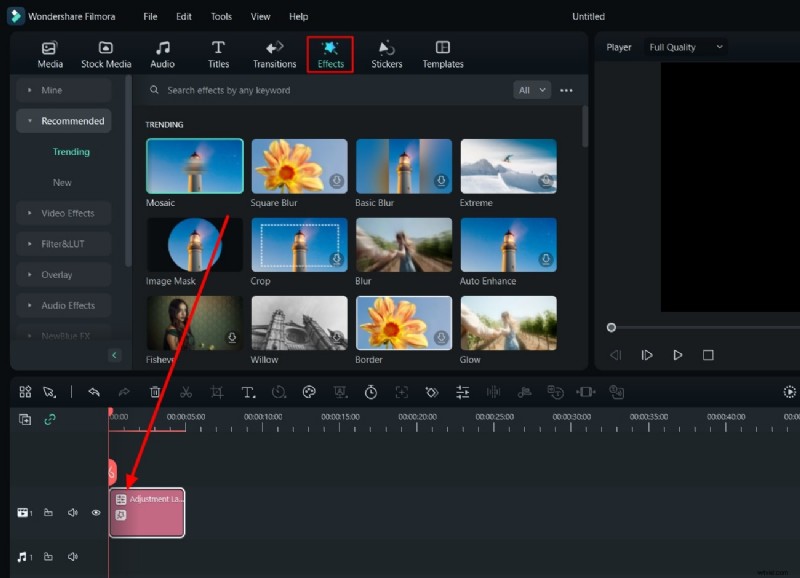Screen dimensions: 800x578
Task: Click the Delete (trash) icon
Action: point(155,392)
